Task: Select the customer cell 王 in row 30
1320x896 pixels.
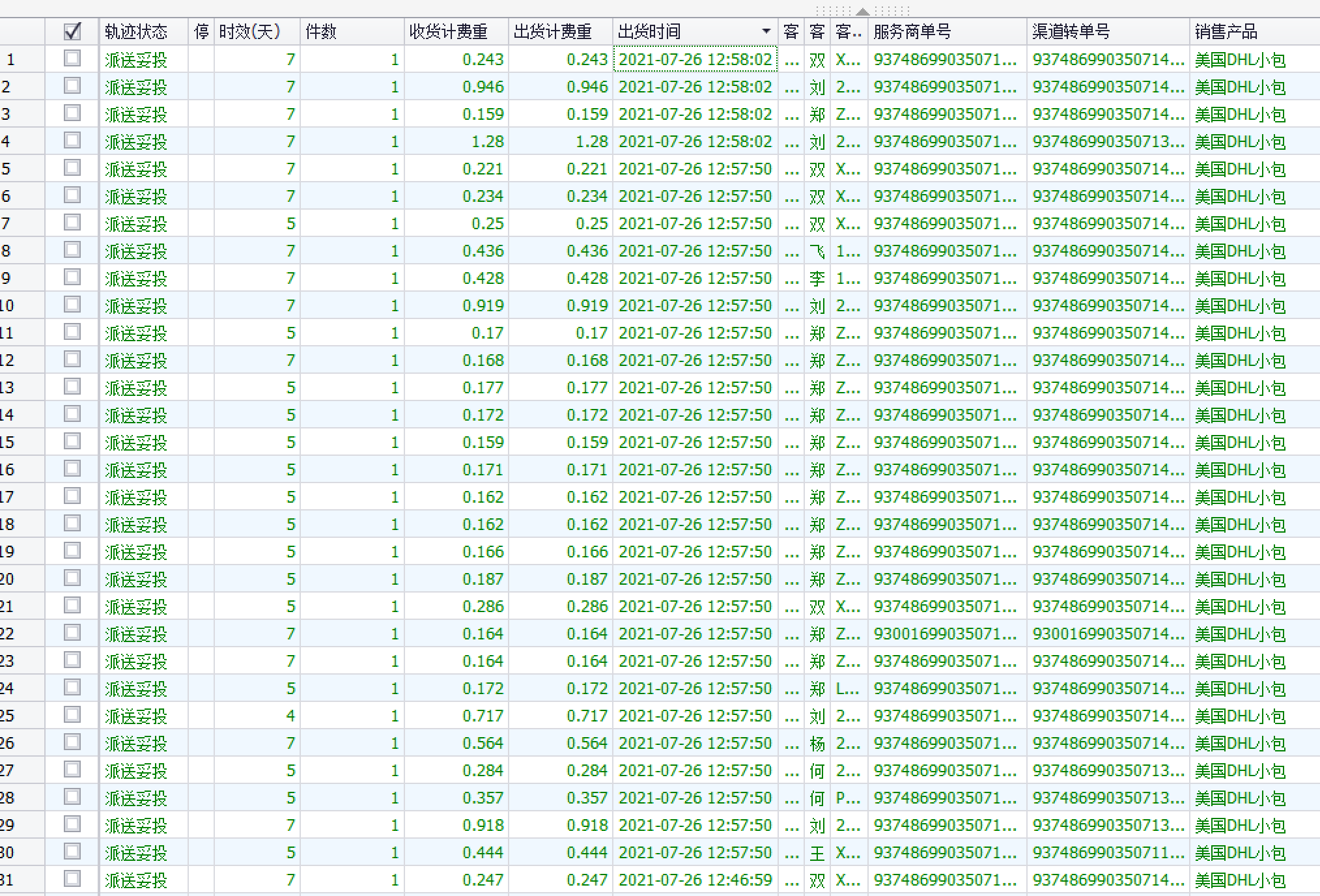Action: pyautogui.click(x=817, y=852)
